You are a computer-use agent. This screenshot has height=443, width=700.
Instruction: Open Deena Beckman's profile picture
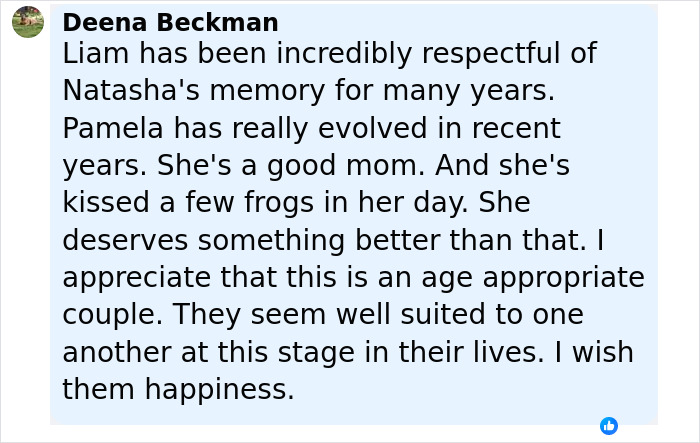pos(28,22)
